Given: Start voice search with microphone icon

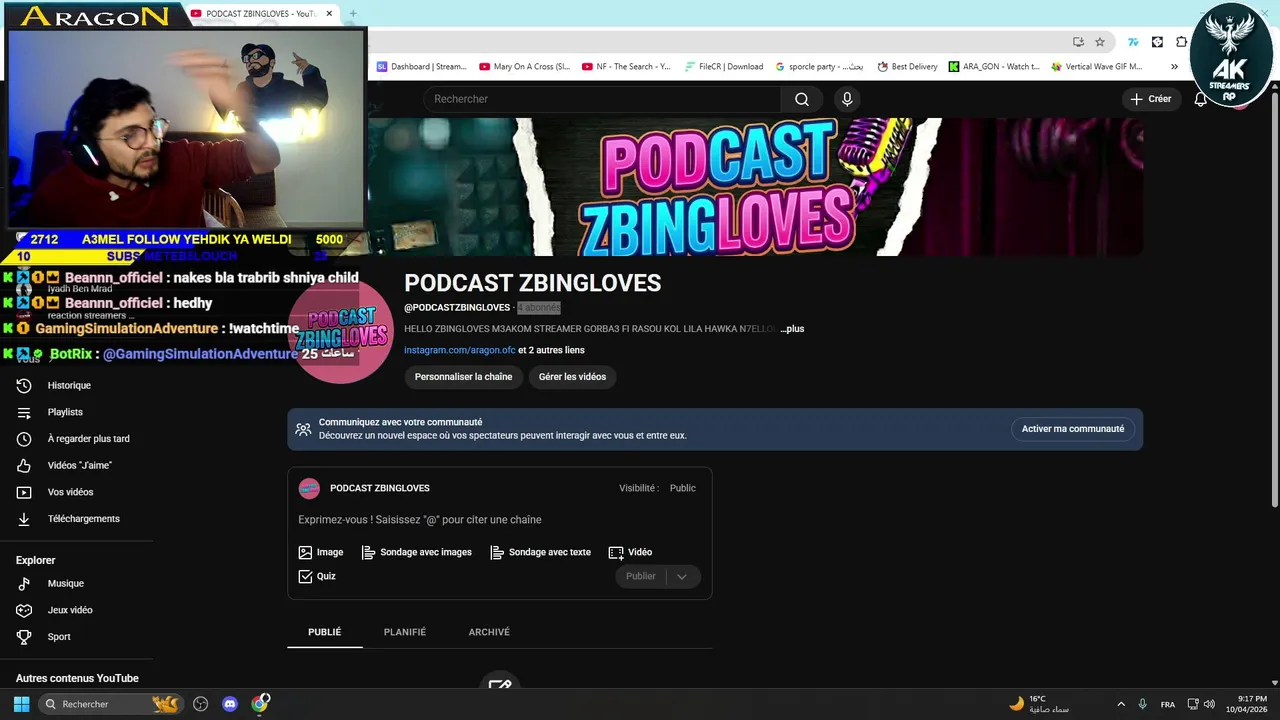Looking at the screenshot, I should [847, 99].
